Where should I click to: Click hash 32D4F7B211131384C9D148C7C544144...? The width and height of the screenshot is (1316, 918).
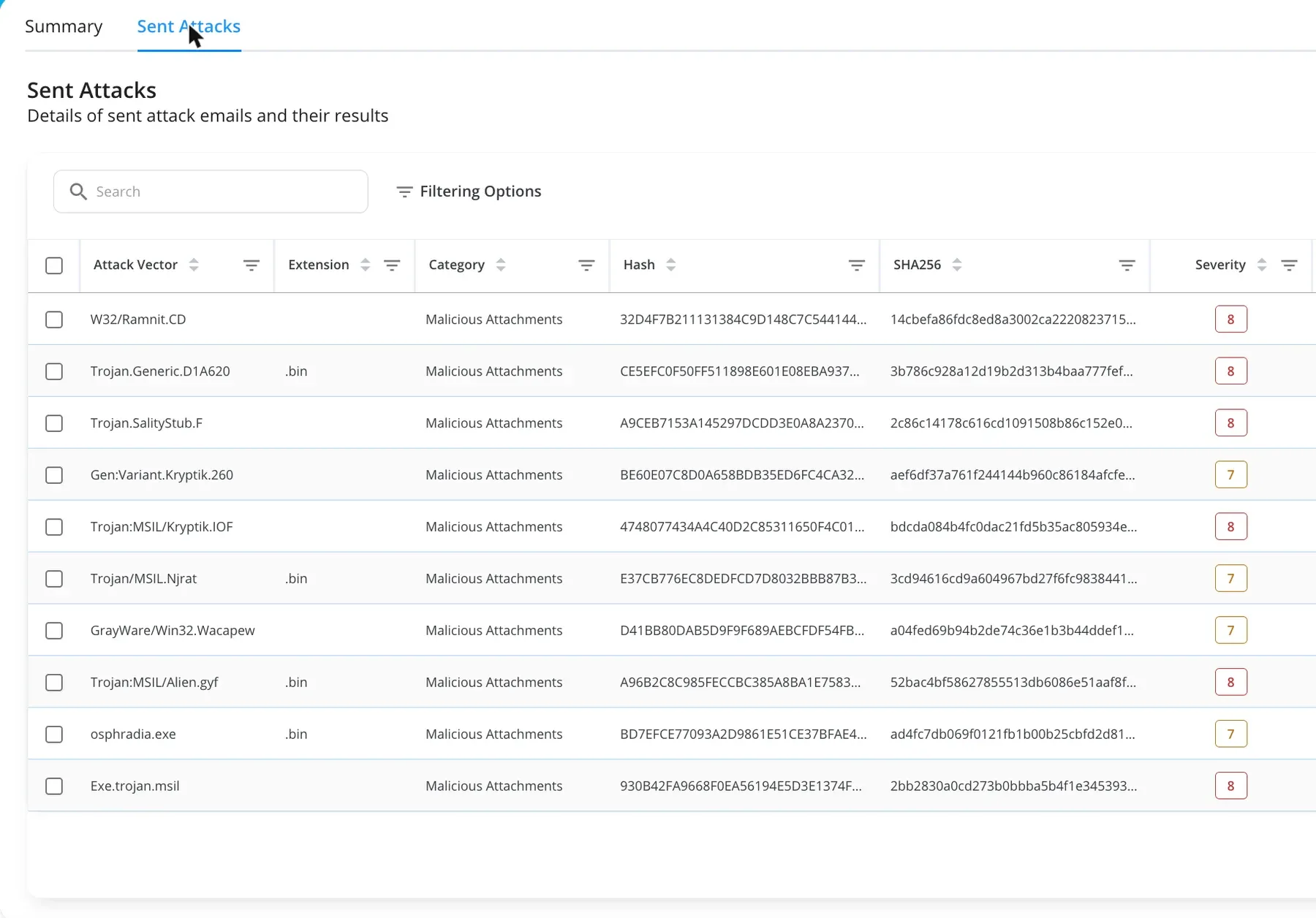[x=743, y=319]
